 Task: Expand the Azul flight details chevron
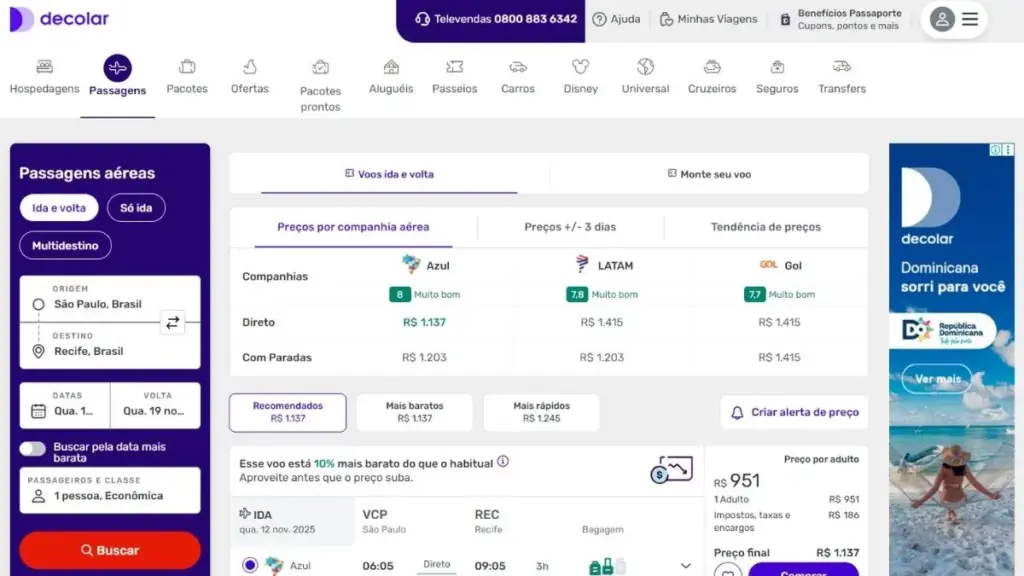tap(685, 566)
